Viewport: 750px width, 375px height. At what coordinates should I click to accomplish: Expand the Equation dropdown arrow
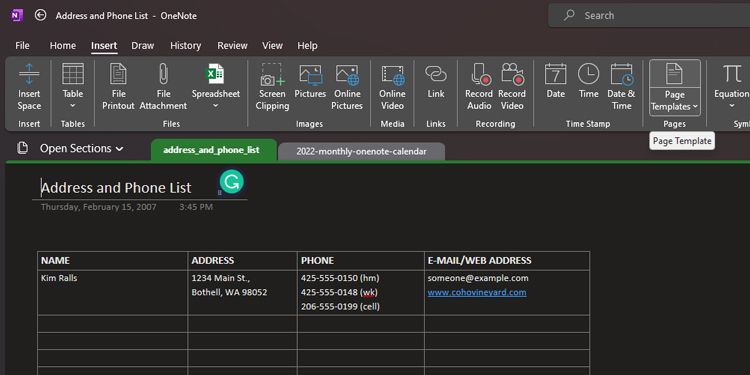[x=732, y=106]
